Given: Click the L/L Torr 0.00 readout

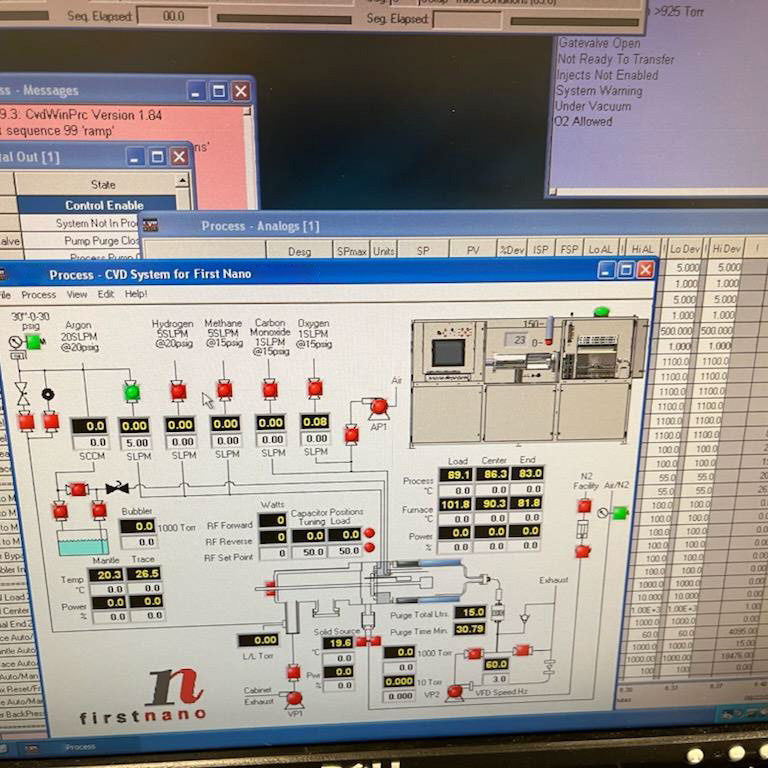Looking at the screenshot, I should (258, 640).
